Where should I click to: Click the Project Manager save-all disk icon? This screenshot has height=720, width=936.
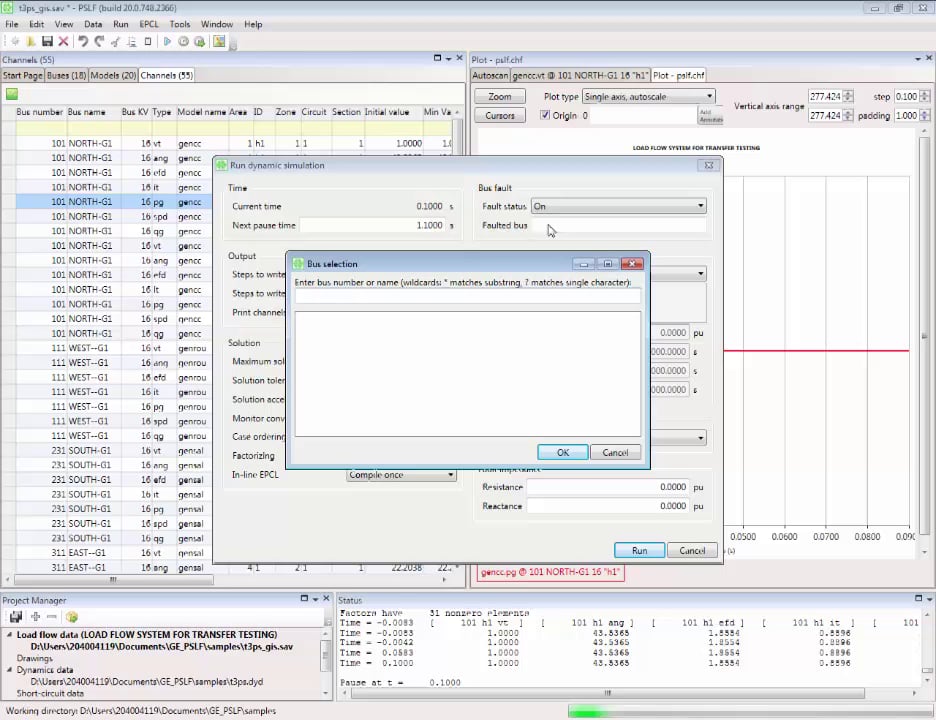pos(16,617)
